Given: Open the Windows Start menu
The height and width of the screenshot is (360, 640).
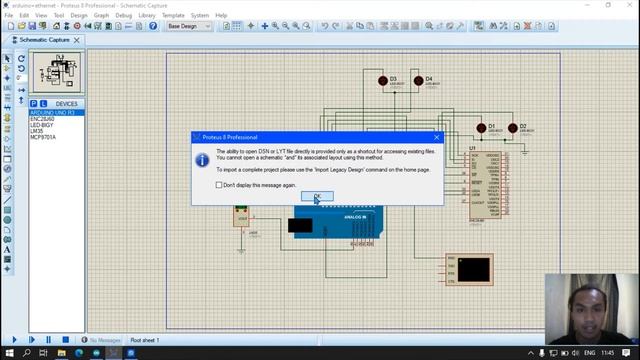Looking at the screenshot, I should (x=9, y=353).
